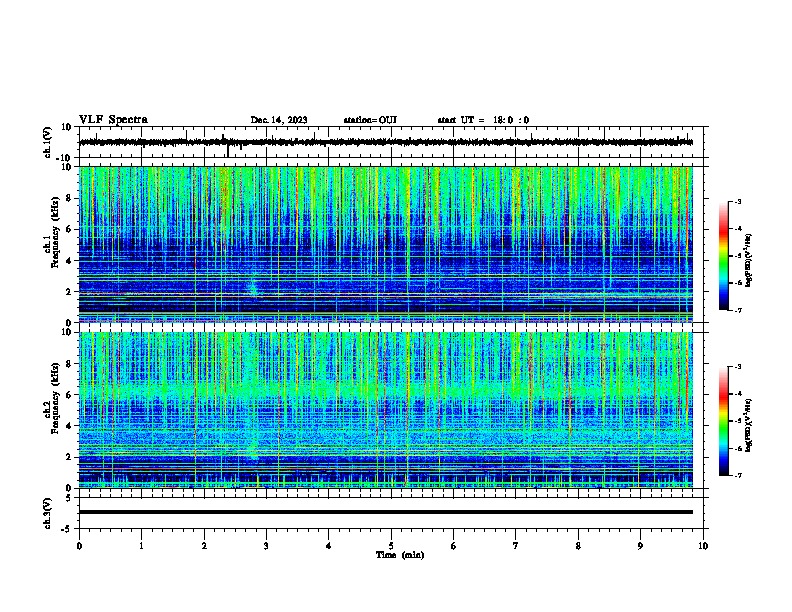This screenshot has height=612, width=792.
Task: Click the "ch.1(V)" waveform axis label
Action: (x=48, y=142)
